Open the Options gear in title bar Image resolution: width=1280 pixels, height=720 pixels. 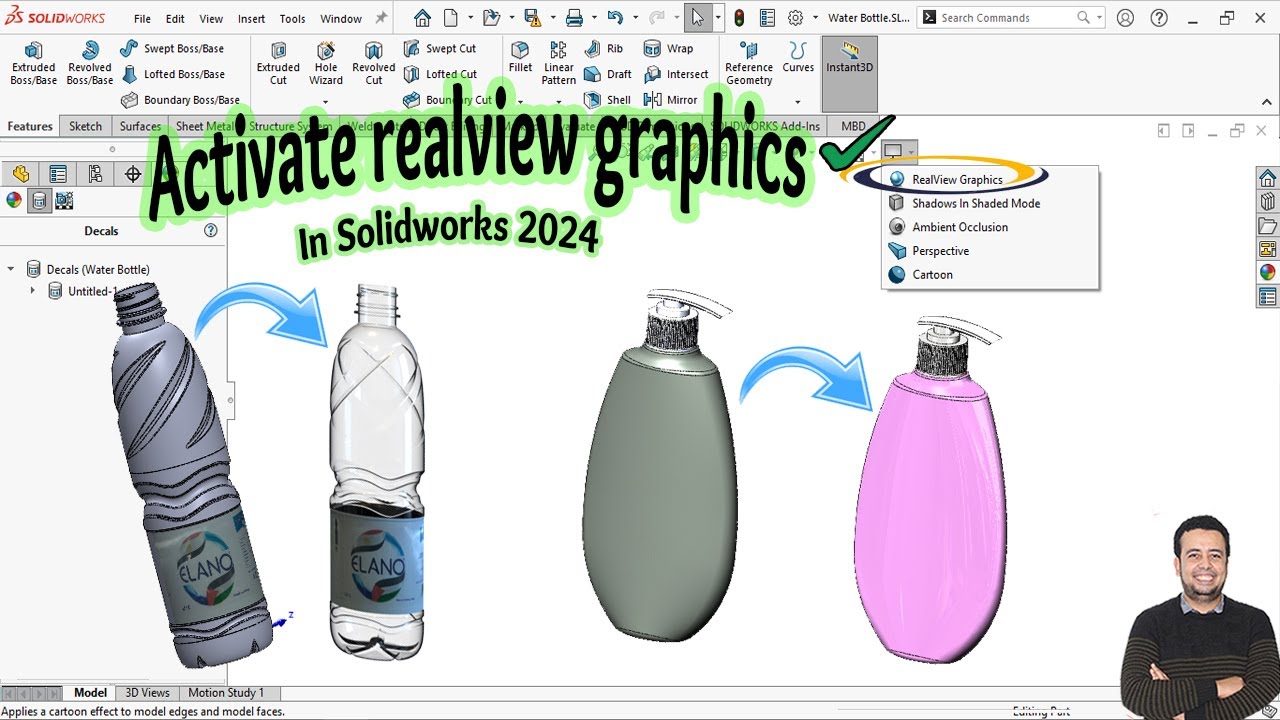(795, 18)
